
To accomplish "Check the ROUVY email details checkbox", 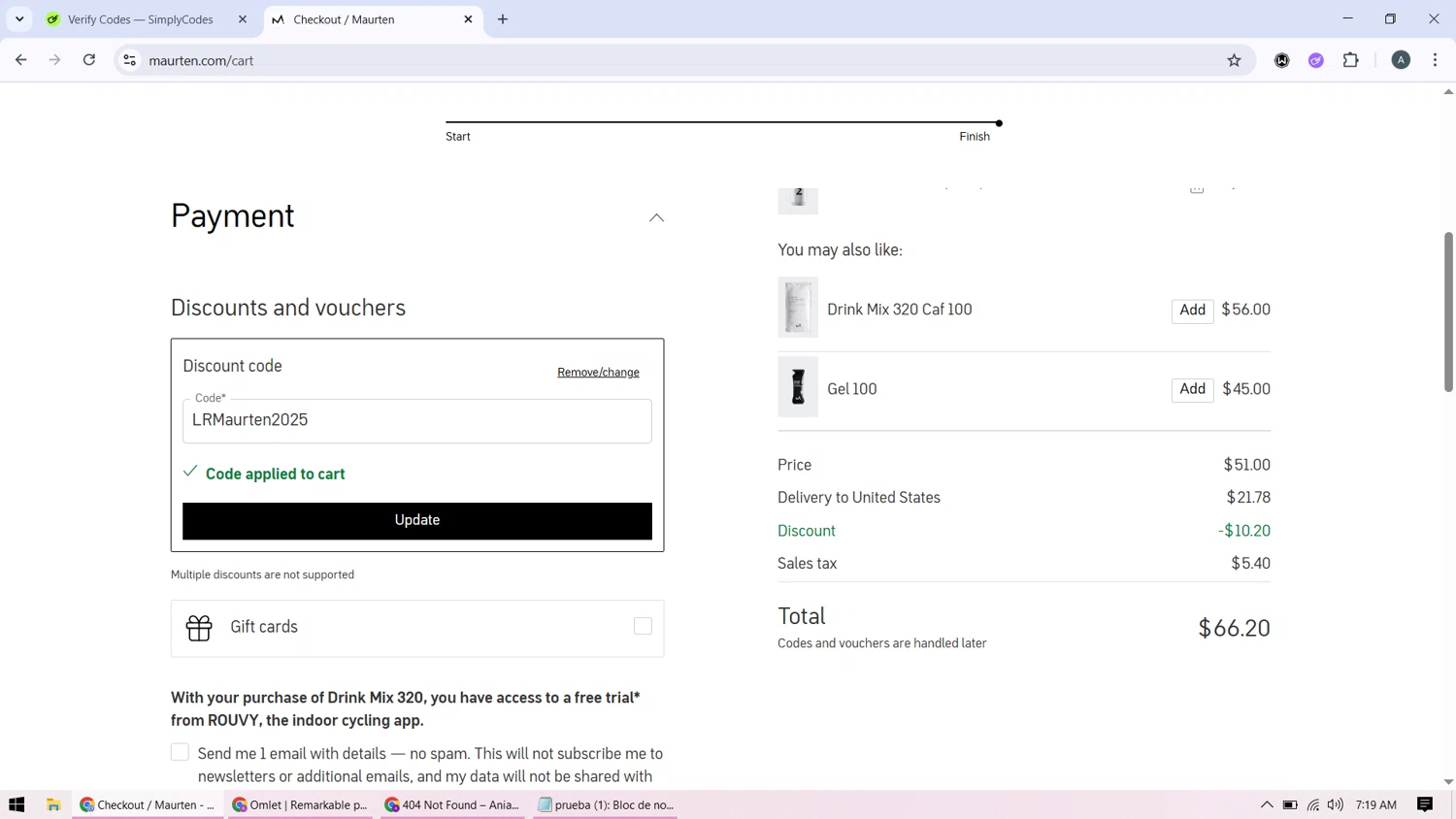I will (x=180, y=752).
